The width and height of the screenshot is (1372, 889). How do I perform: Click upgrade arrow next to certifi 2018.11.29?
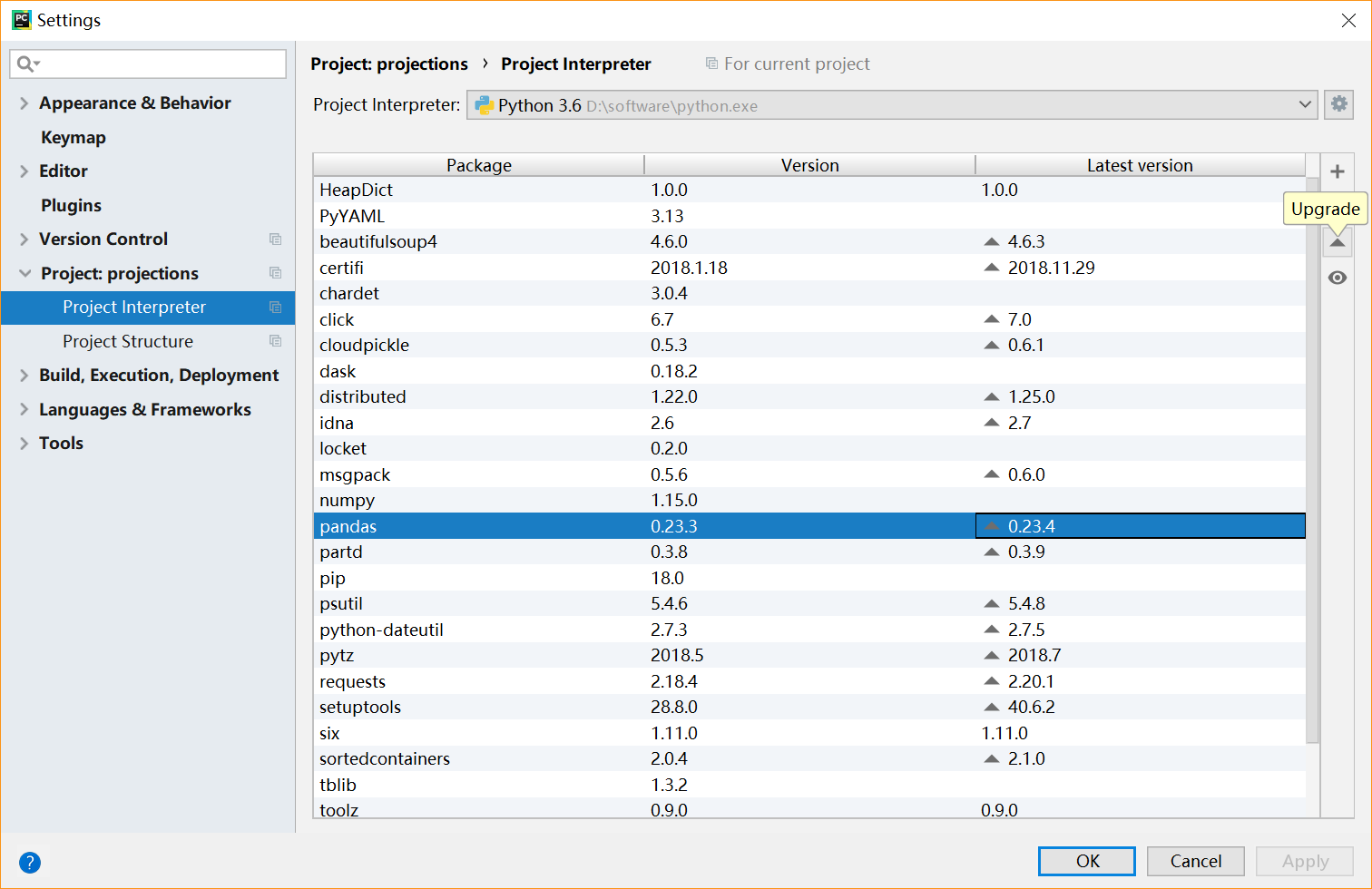coord(992,268)
